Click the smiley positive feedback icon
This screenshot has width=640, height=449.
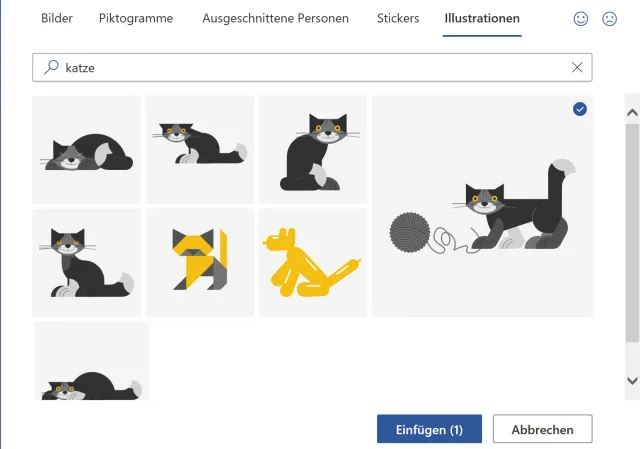(582, 19)
